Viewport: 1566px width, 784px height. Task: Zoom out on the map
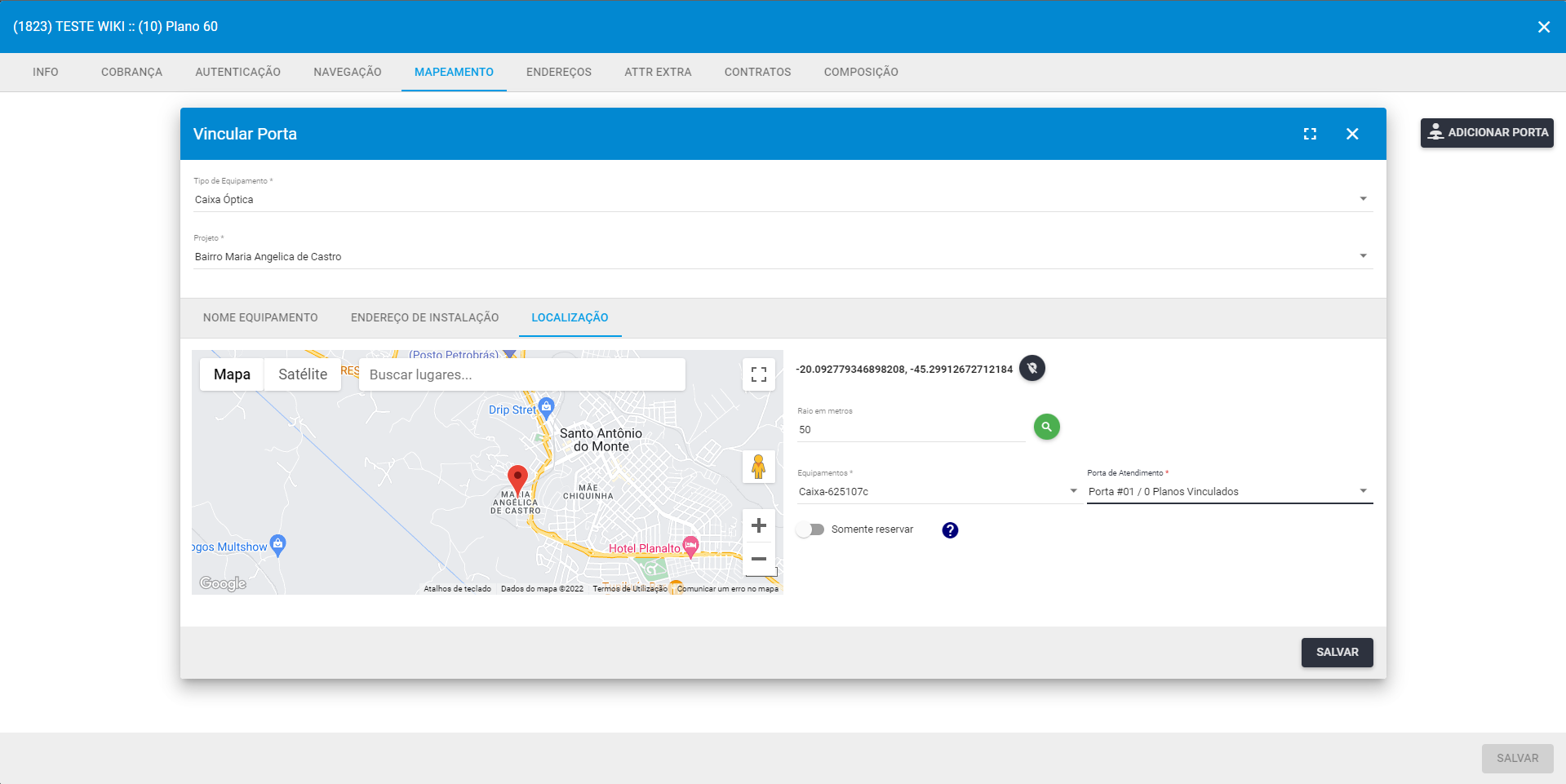759,559
